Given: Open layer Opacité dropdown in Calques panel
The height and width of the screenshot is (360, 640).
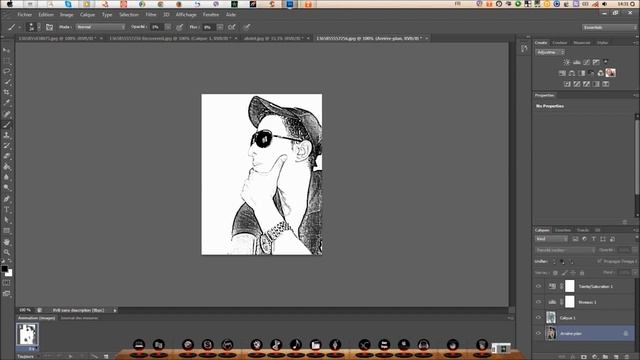Looking at the screenshot, I should pyautogui.click(x=636, y=250).
